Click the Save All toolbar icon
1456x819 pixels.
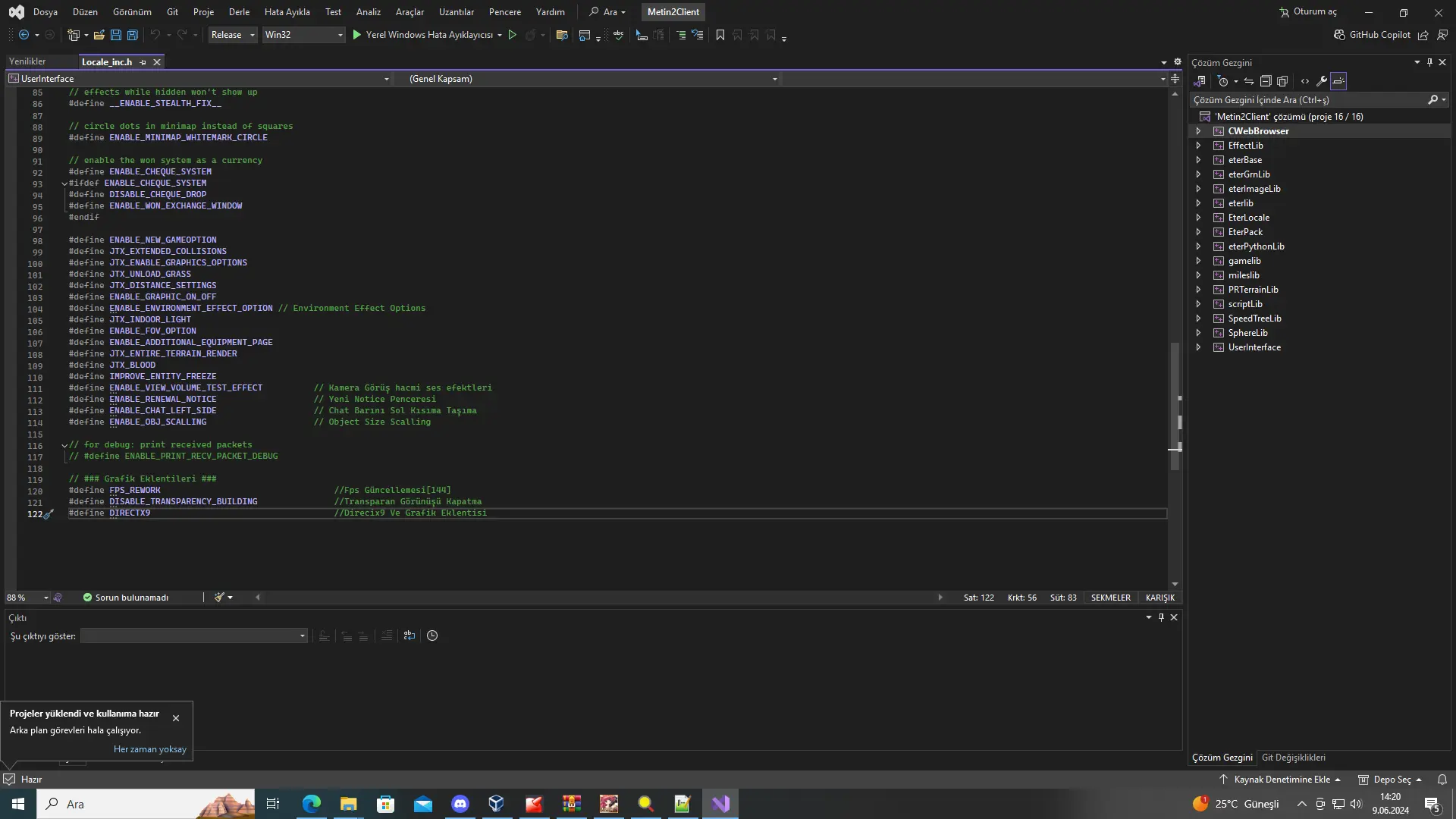point(133,35)
